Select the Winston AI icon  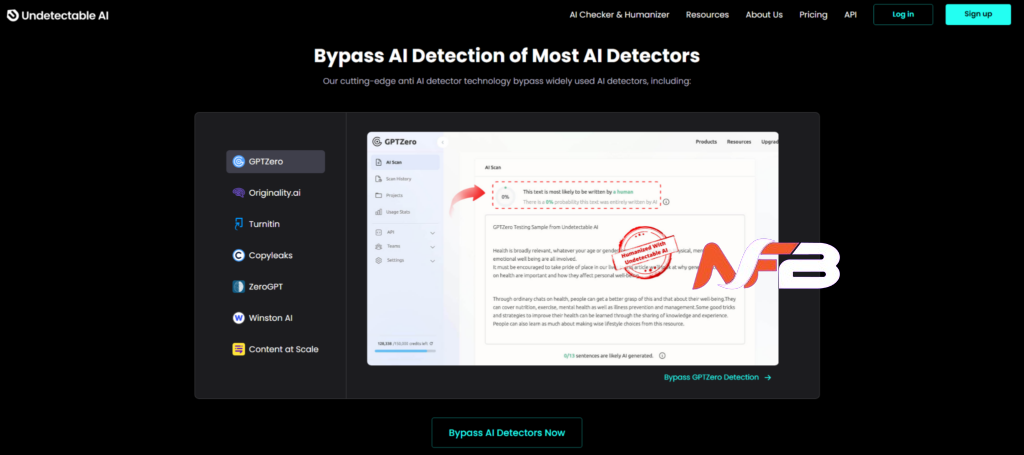[239, 318]
